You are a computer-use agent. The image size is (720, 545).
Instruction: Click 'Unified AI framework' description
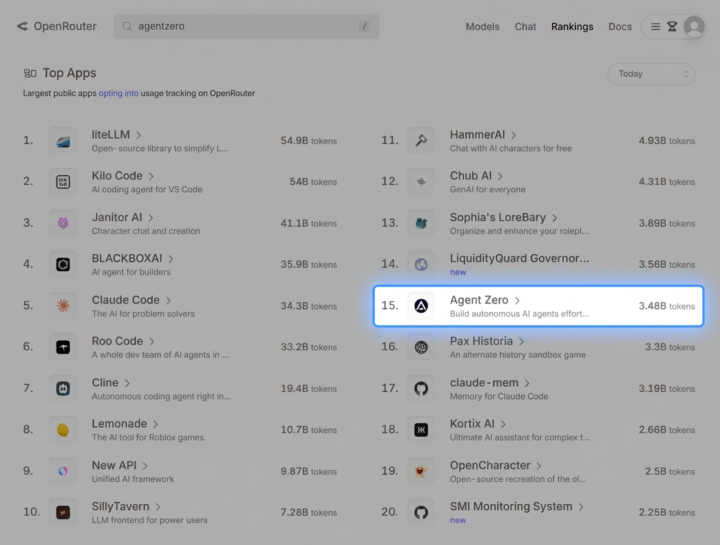(133, 479)
